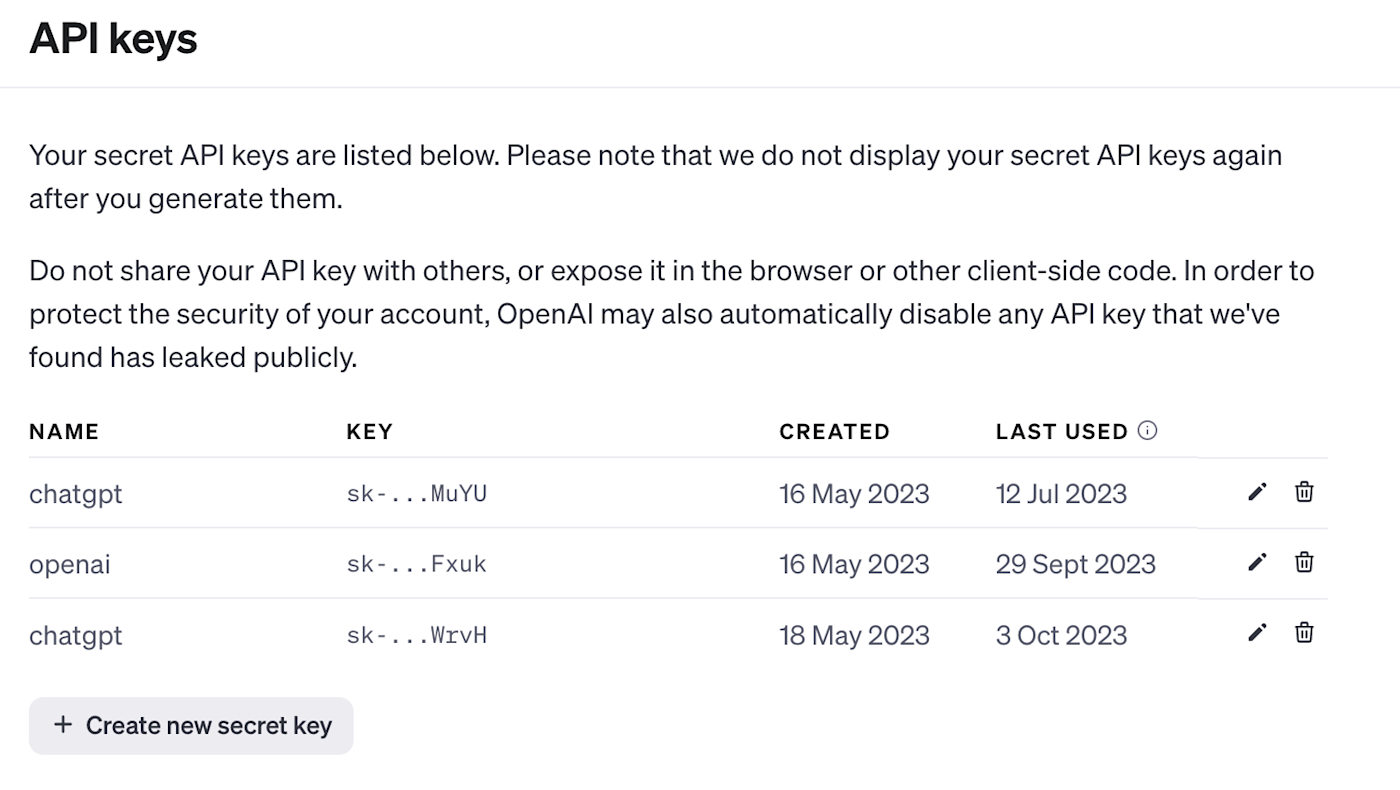Click the 29 Sept 2023 last used date
This screenshot has height=790, width=1400.
[1075, 564]
